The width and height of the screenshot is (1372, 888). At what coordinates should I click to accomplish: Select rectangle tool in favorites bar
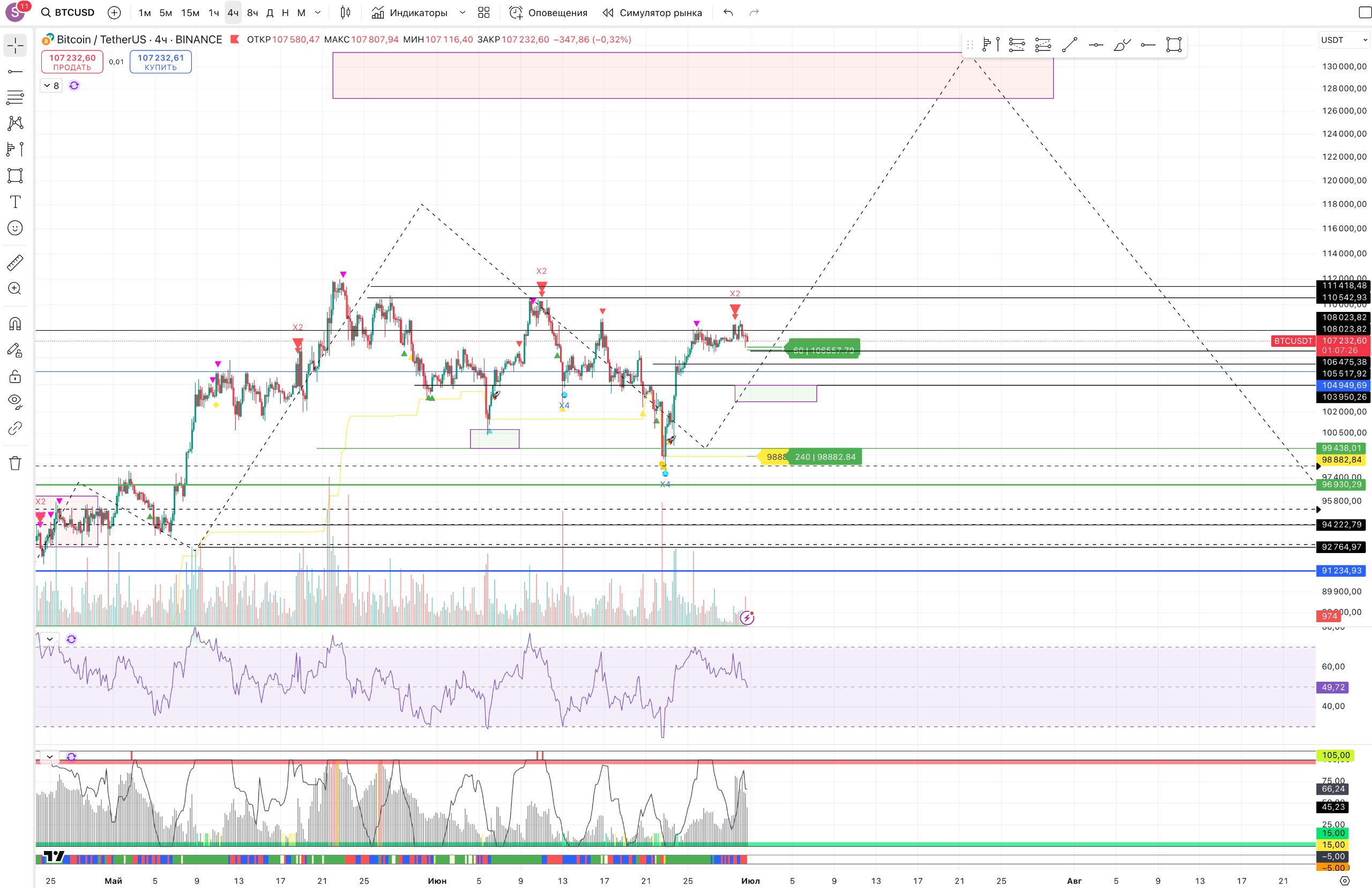pyautogui.click(x=1174, y=44)
